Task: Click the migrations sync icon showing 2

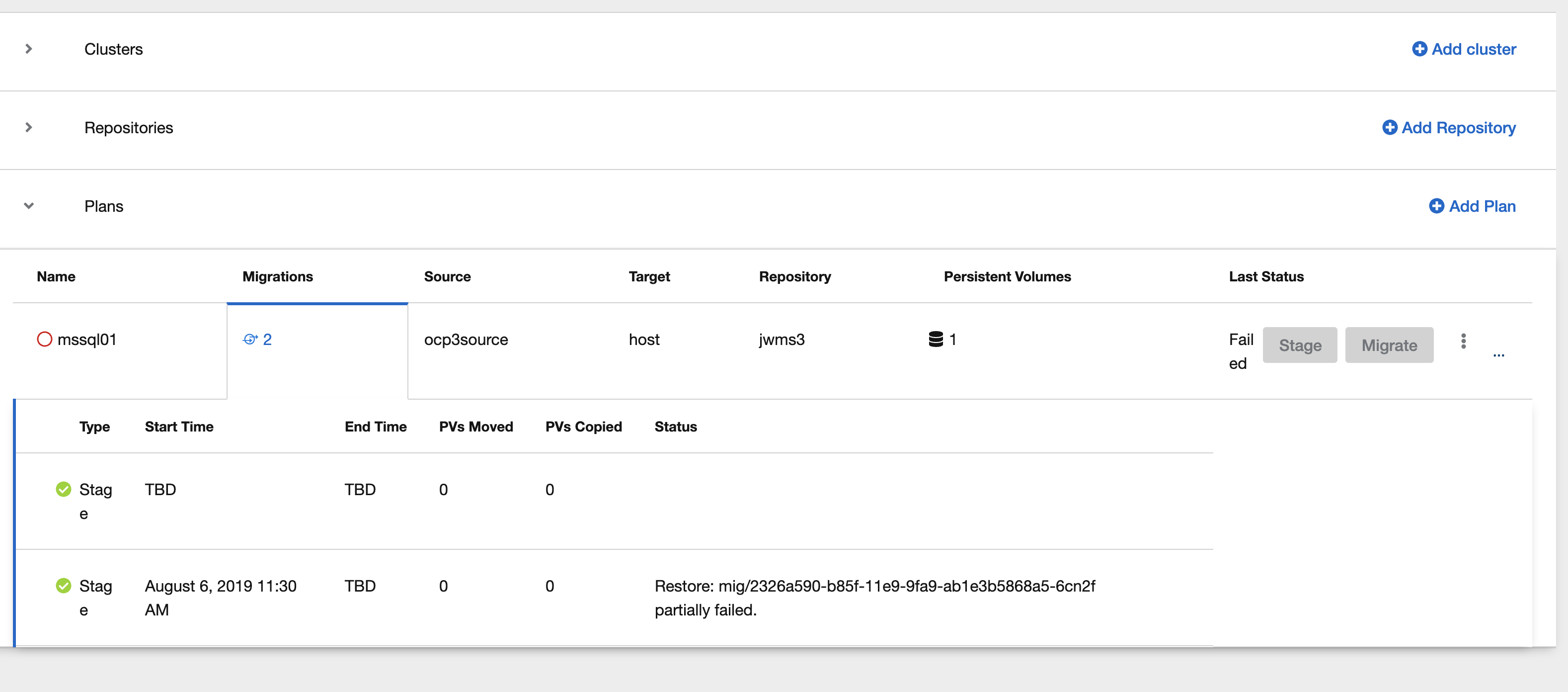Action: [258, 340]
